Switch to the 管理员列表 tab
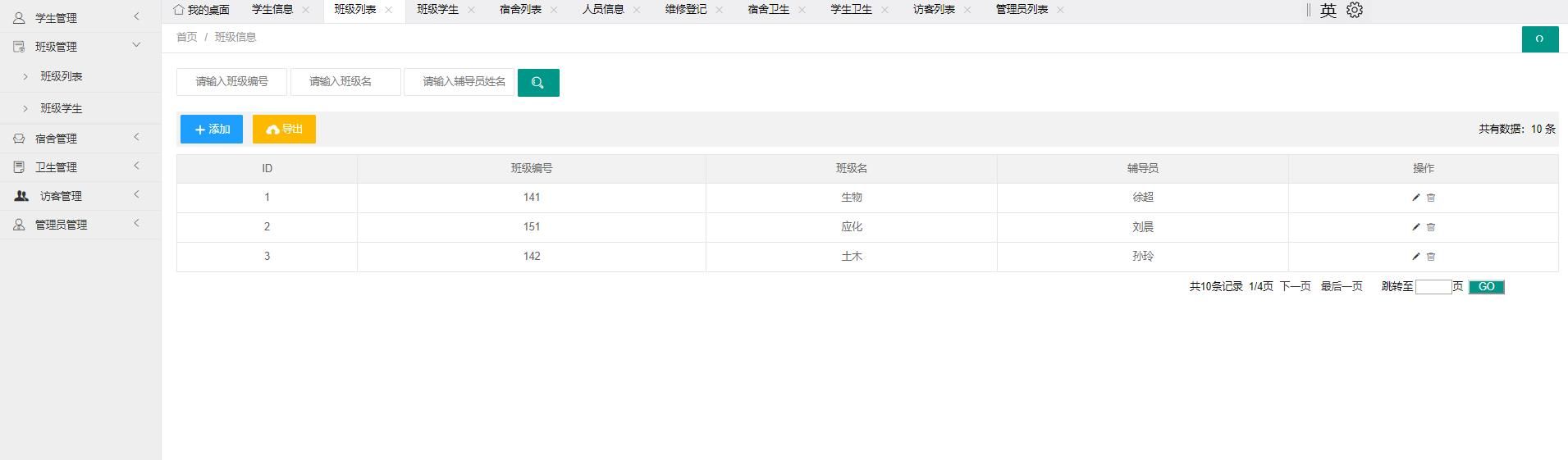1568x460 pixels. coord(1022,10)
